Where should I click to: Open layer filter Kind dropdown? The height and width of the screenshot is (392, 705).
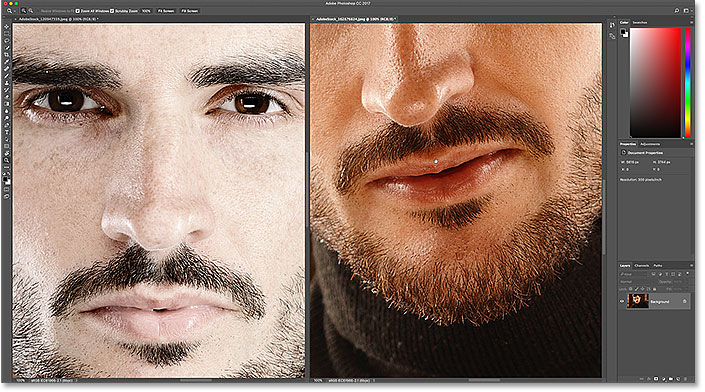coord(633,274)
